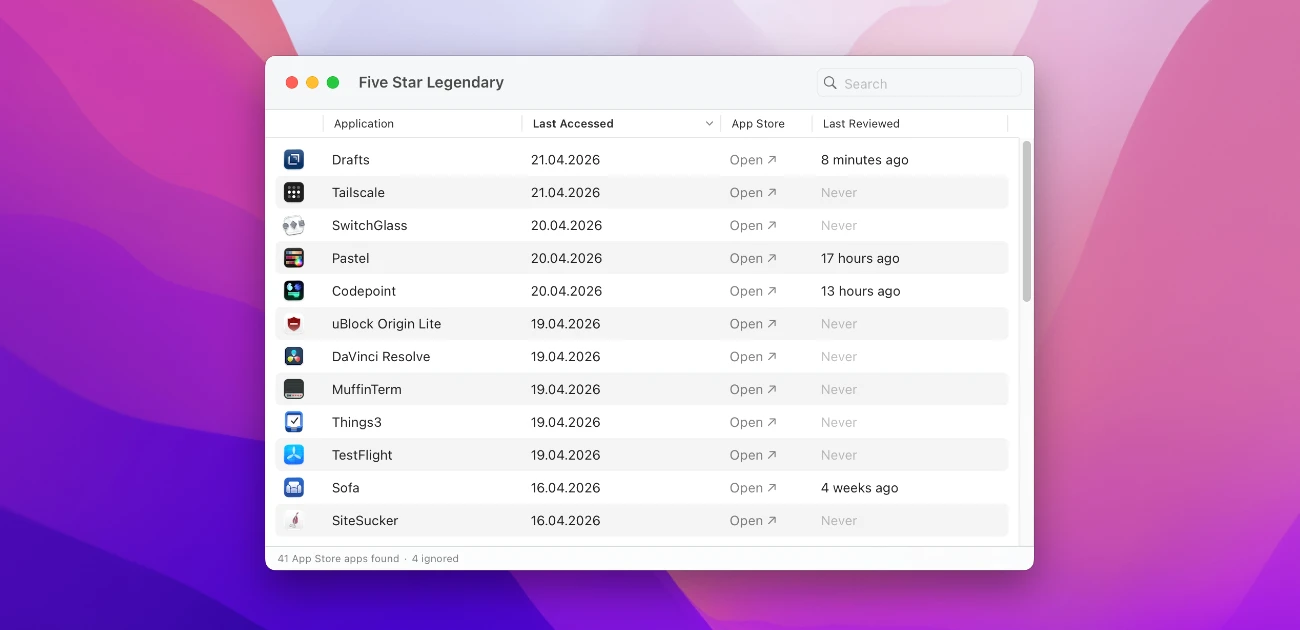Click the uBlock Origin Lite shield icon
1300x630 pixels.
(293, 324)
